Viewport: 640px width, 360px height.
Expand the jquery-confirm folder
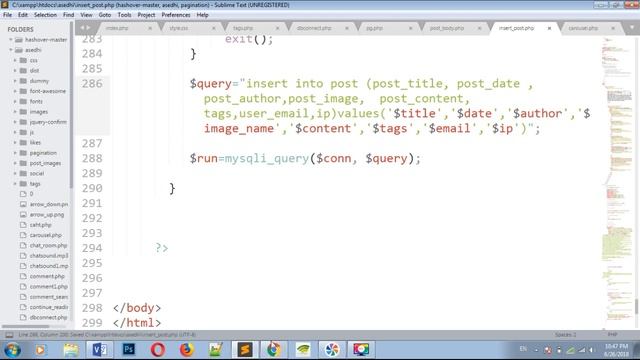tap(15, 122)
